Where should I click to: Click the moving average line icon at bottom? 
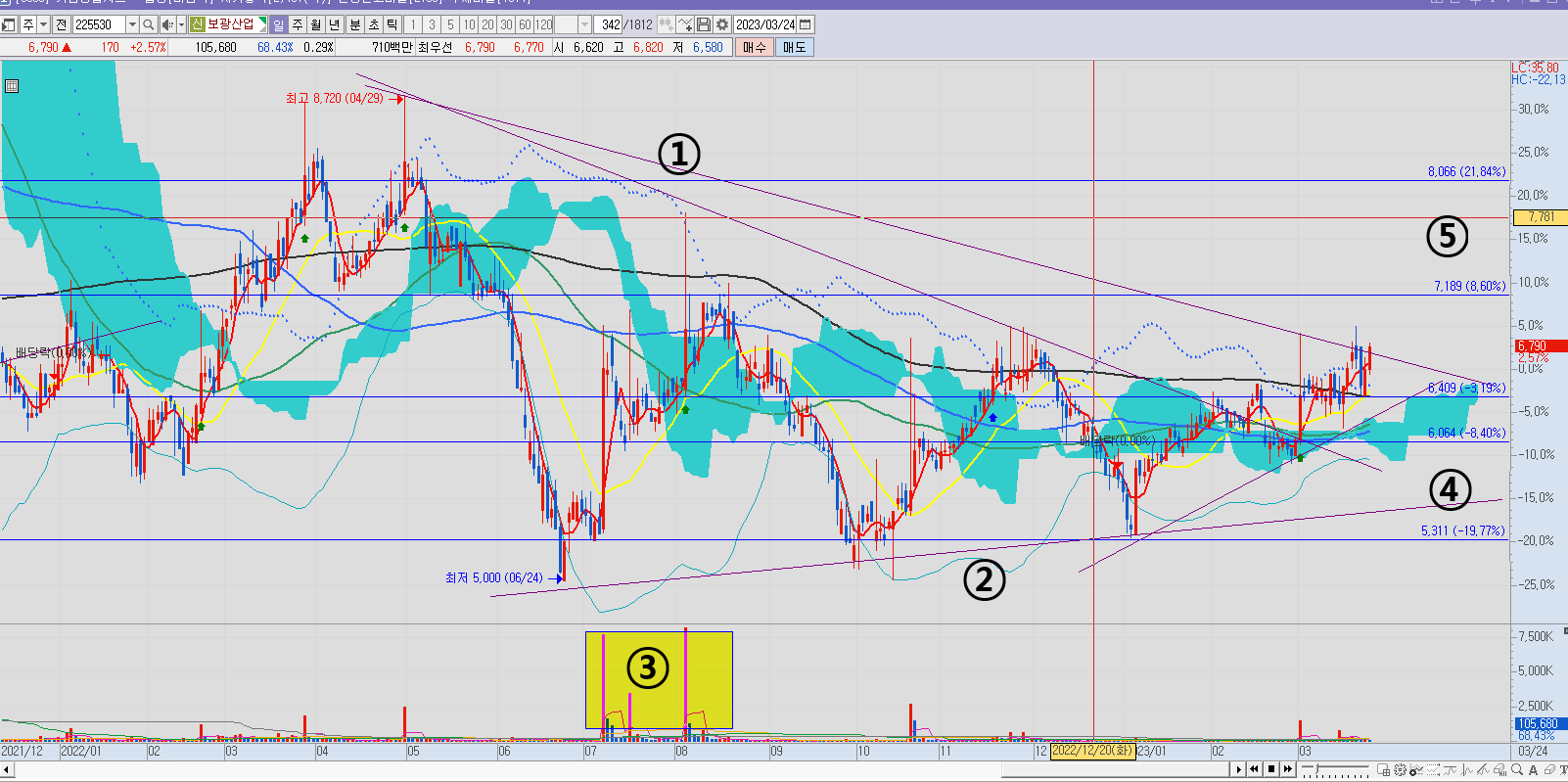click(1450, 769)
